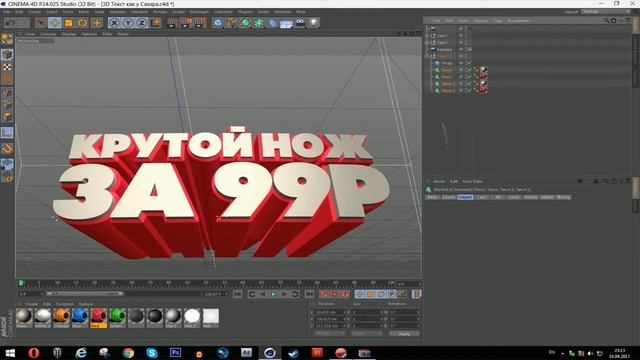This screenshot has height=360, width=640.
Task: Open the Layout dropdown at top right
Action: coord(606,11)
